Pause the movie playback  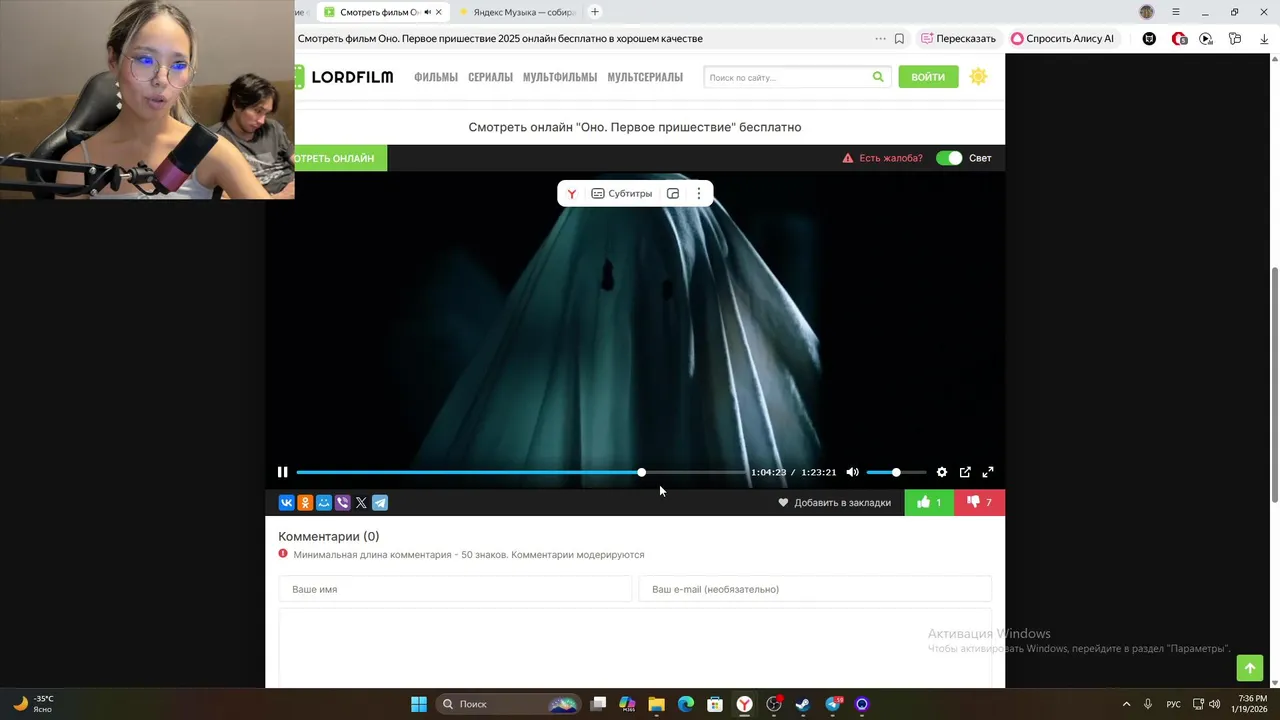(282, 472)
